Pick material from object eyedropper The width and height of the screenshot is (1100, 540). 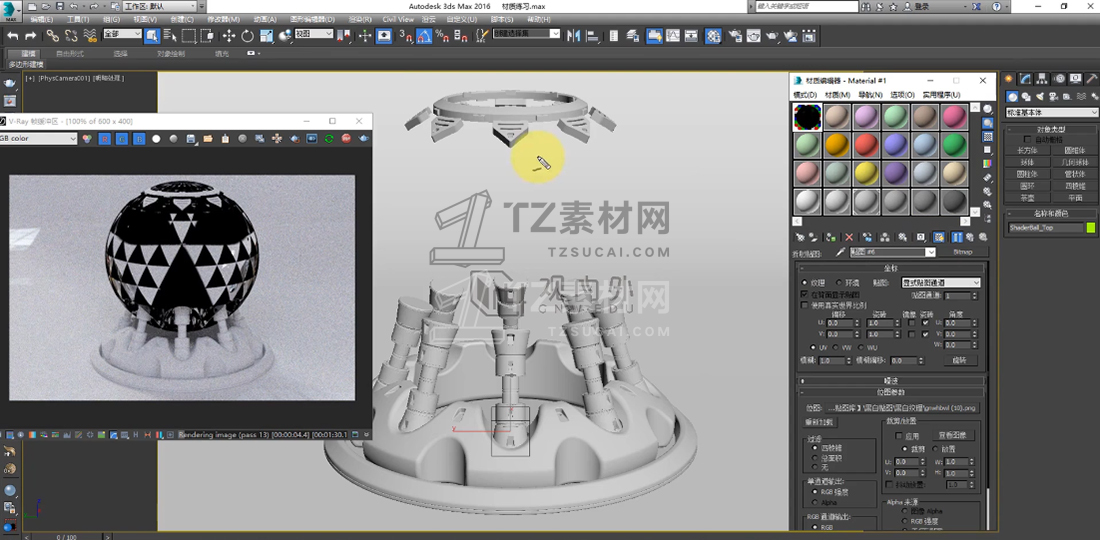(841, 253)
